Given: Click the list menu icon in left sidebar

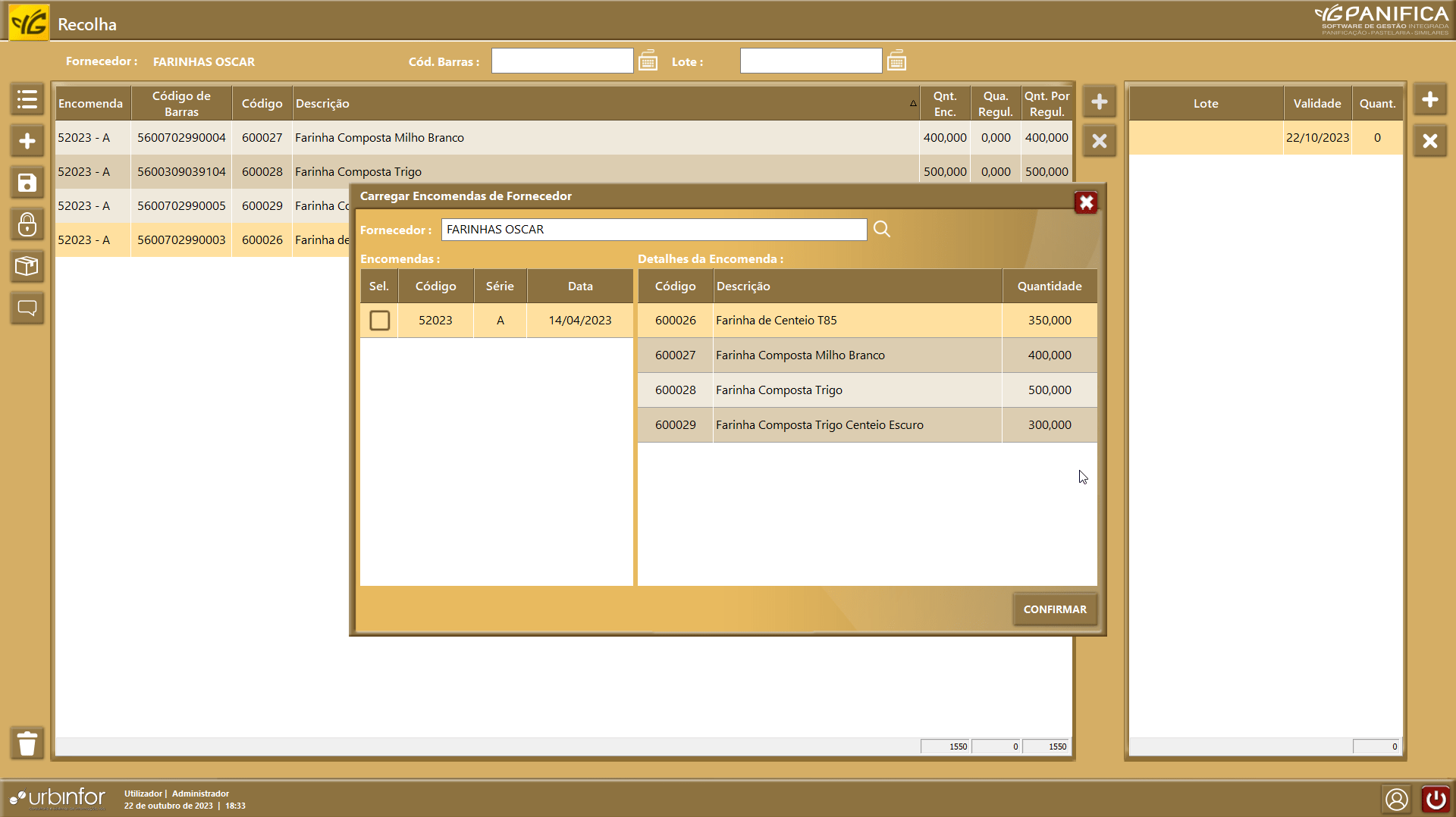Looking at the screenshot, I should point(27,99).
